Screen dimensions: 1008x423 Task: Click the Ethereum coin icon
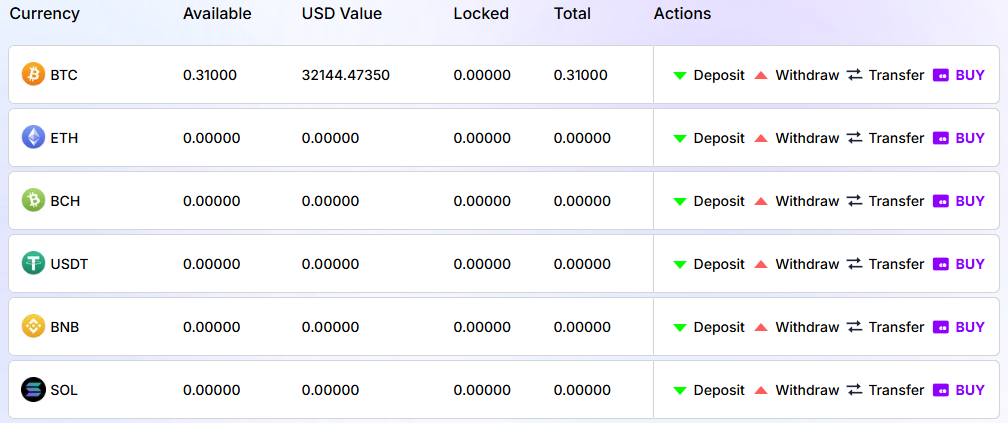coord(34,138)
